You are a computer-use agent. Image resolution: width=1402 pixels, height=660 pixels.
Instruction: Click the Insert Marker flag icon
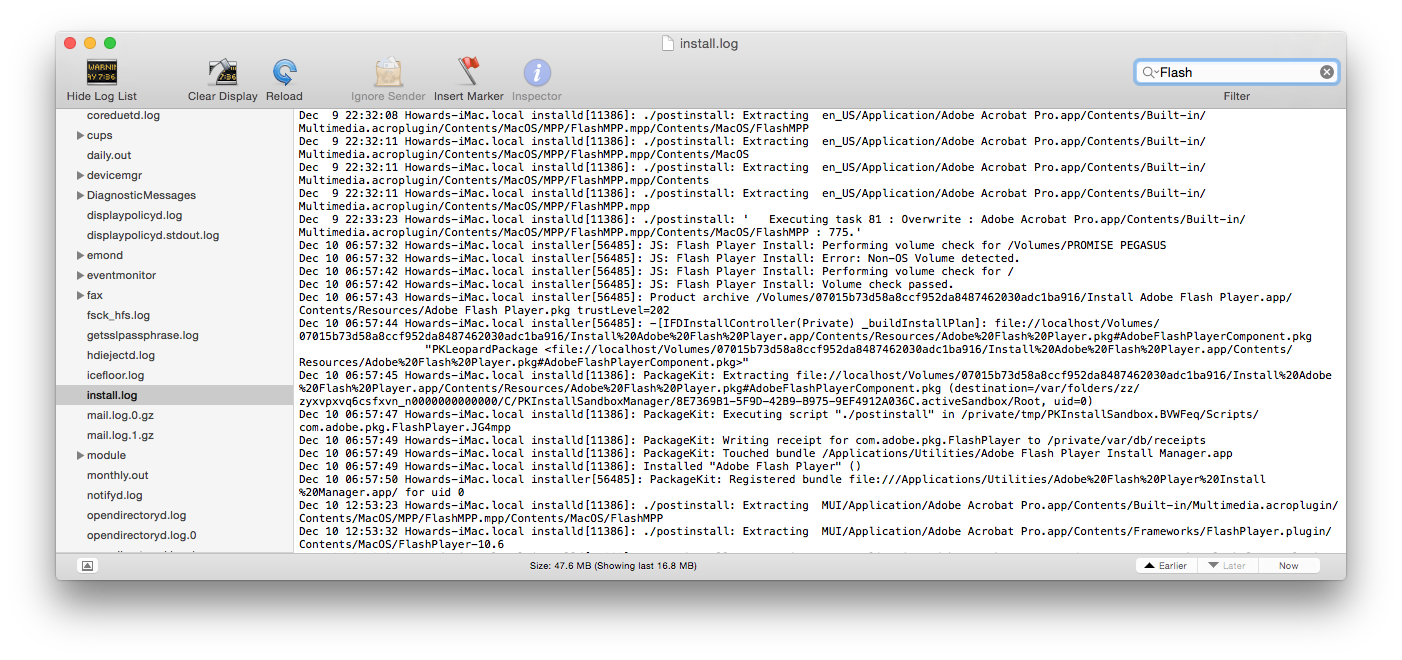pyautogui.click(x=468, y=72)
